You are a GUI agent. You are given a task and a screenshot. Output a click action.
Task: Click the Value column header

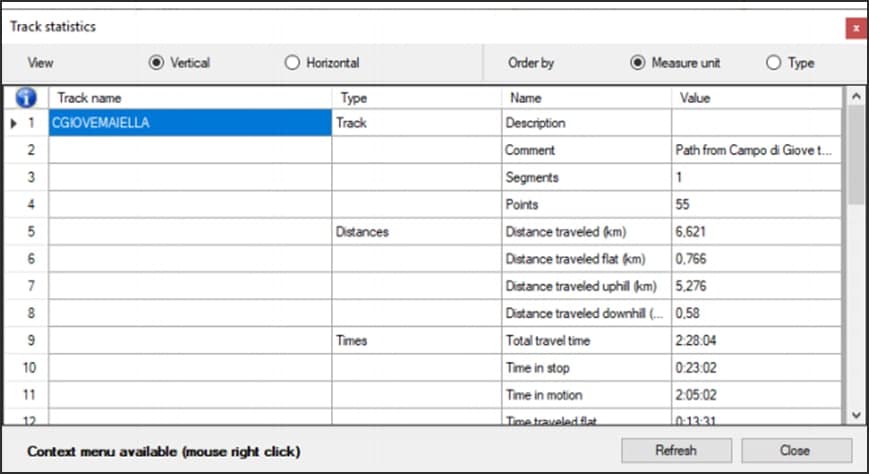[x=757, y=98]
